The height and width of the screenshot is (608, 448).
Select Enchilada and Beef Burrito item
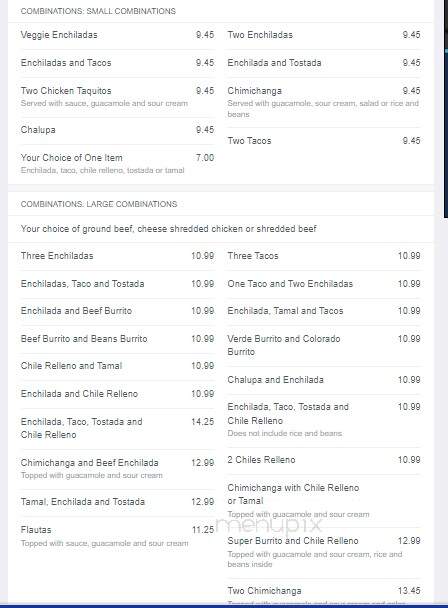[76, 311]
